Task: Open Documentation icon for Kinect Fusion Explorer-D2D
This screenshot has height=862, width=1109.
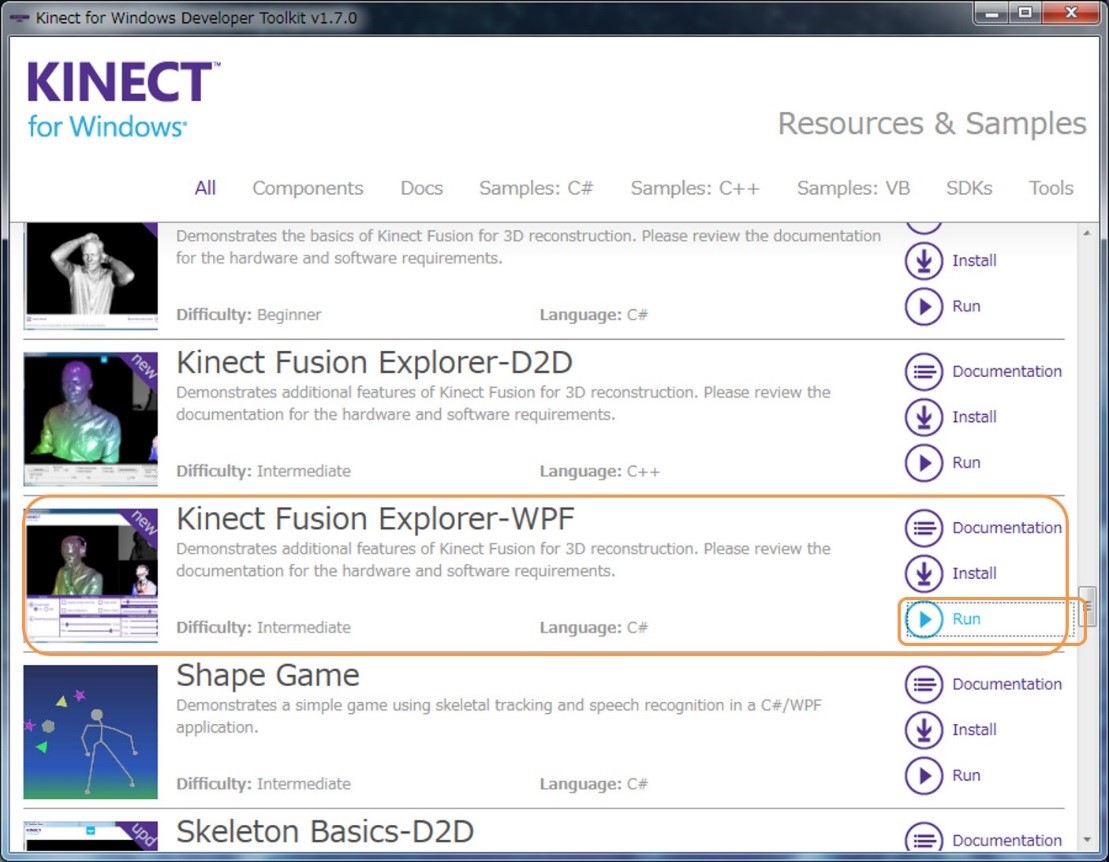Action: coord(924,372)
